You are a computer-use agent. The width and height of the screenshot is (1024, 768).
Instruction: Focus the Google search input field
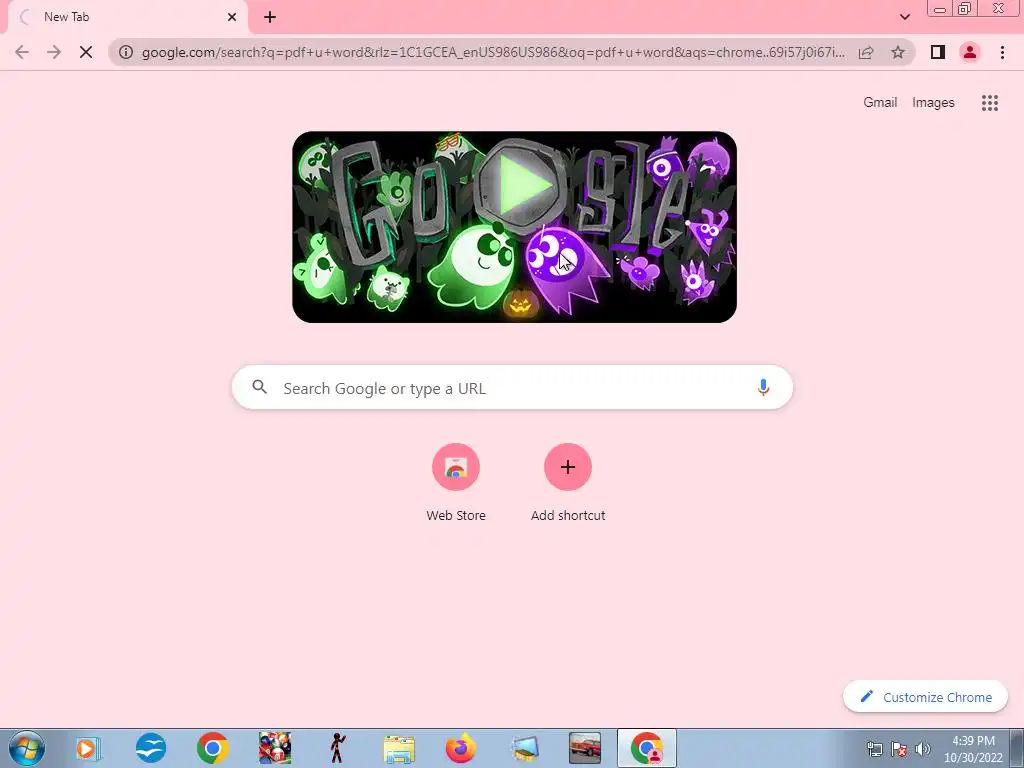point(513,388)
